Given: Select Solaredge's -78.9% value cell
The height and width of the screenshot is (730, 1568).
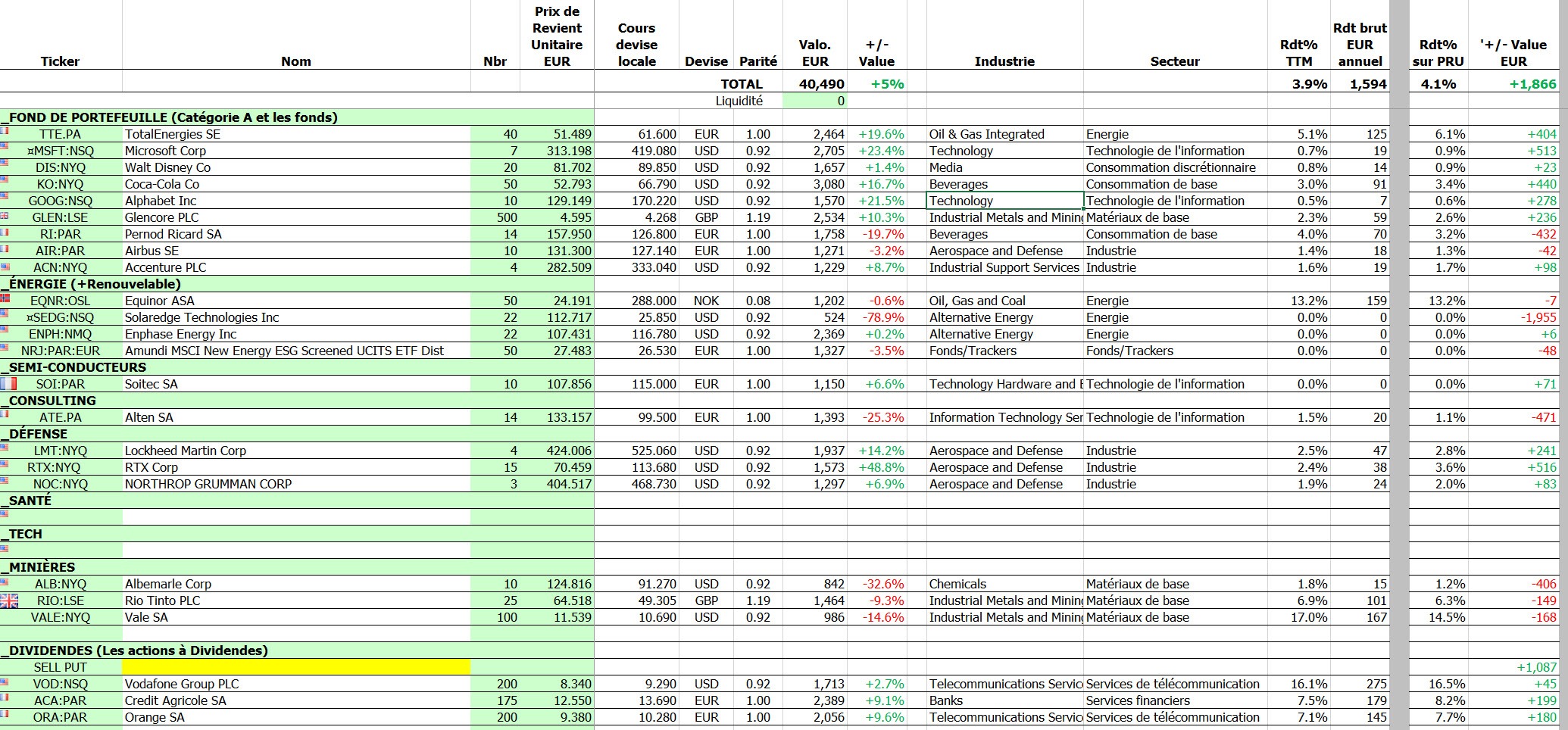Looking at the screenshot, I should pyautogui.click(x=876, y=317).
